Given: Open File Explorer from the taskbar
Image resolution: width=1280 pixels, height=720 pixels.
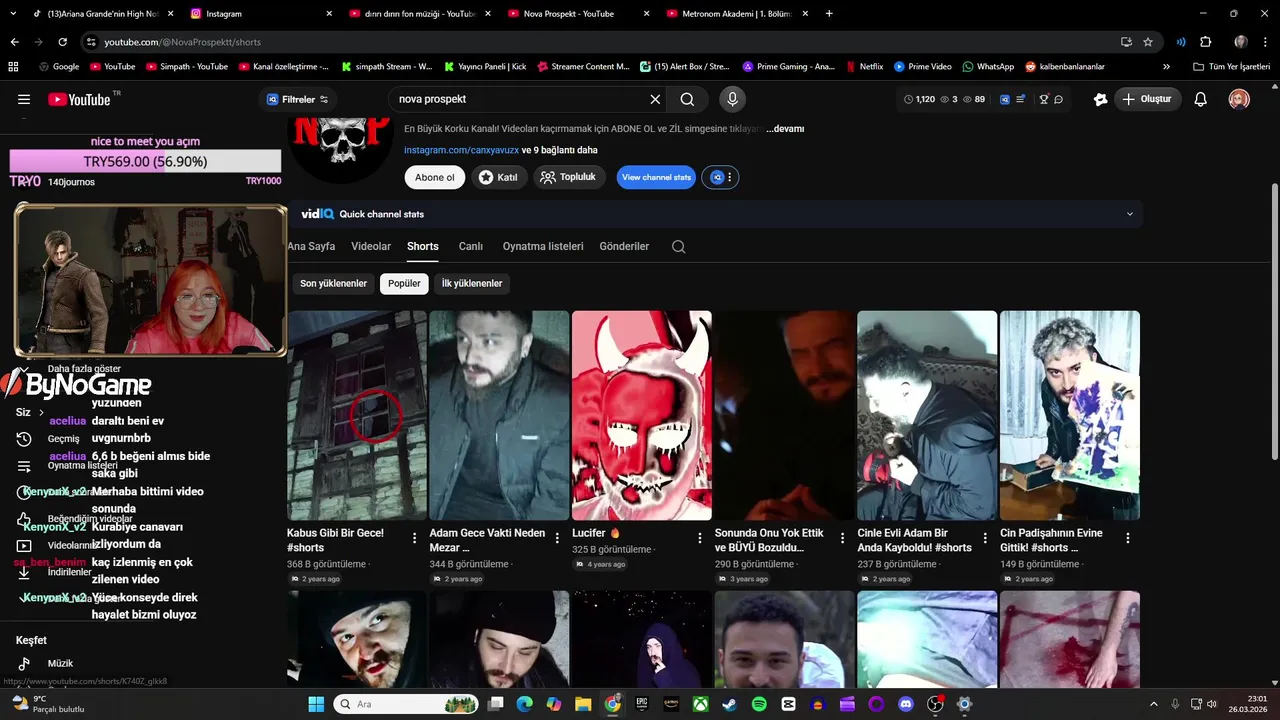Looking at the screenshot, I should [x=583, y=704].
